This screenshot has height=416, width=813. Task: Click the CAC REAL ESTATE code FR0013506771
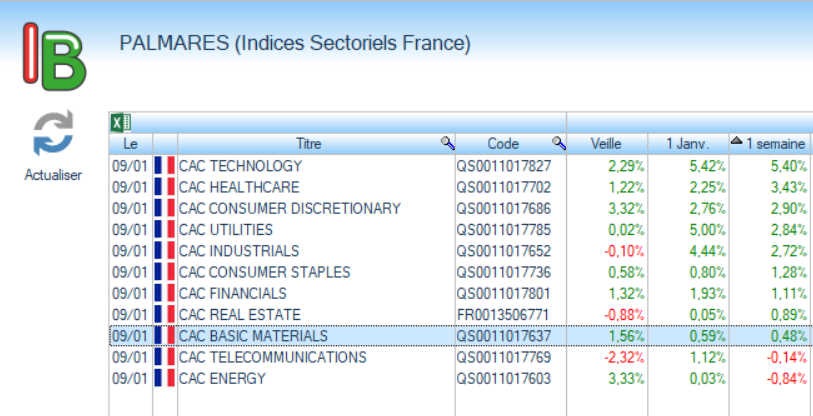coord(504,315)
